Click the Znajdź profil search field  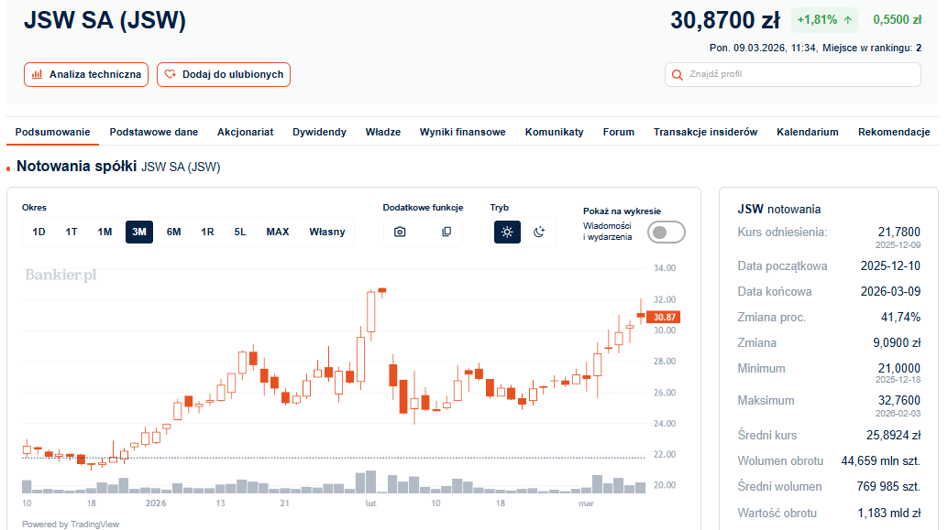pyautogui.click(x=793, y=74)
